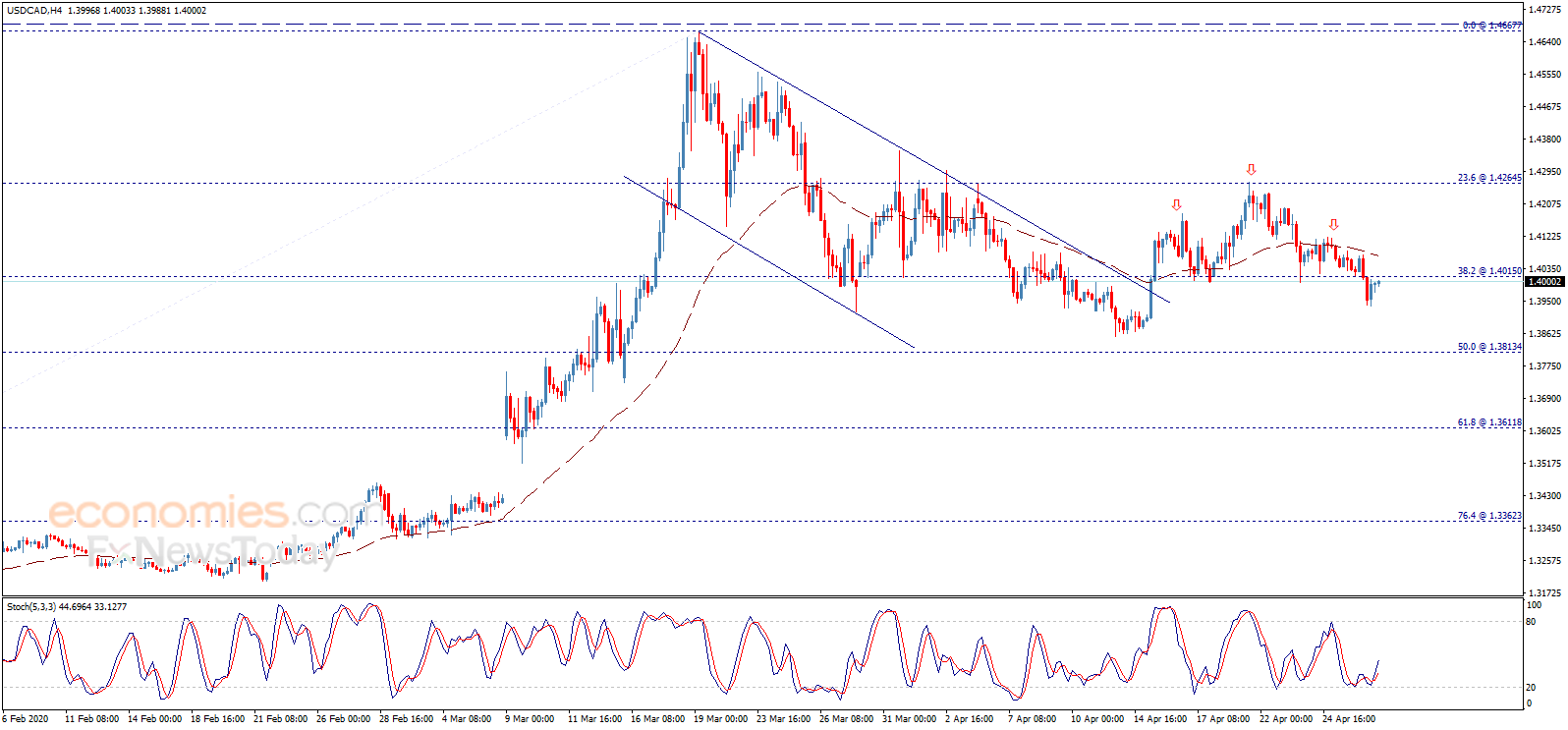Screen dimensions: 1568x730
Task: Select the "31 Mar 00:00" time axis label
Action: [x=910, y=719]
